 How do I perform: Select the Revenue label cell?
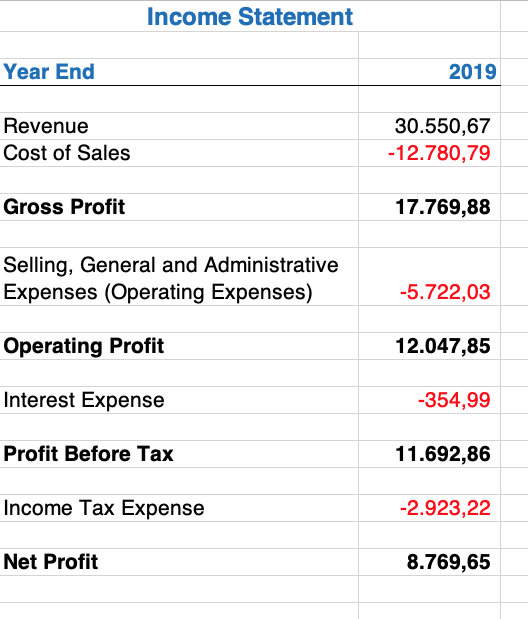coord(179,126)
